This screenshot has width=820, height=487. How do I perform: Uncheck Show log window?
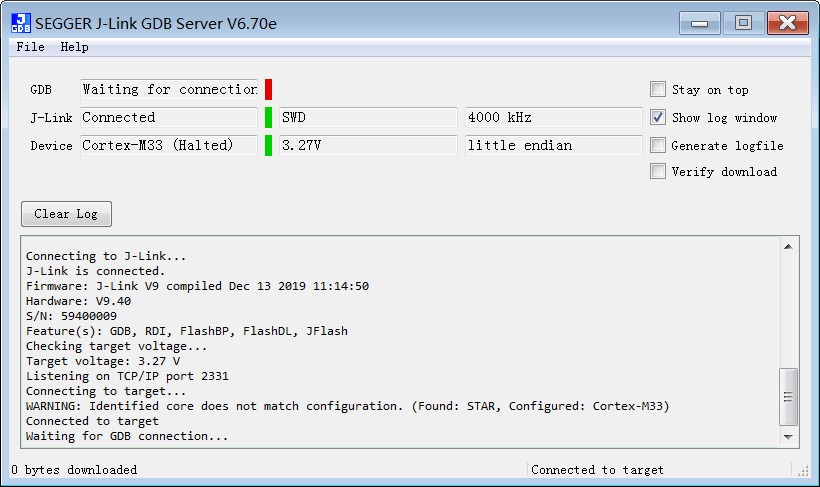[x=658, y=117]
